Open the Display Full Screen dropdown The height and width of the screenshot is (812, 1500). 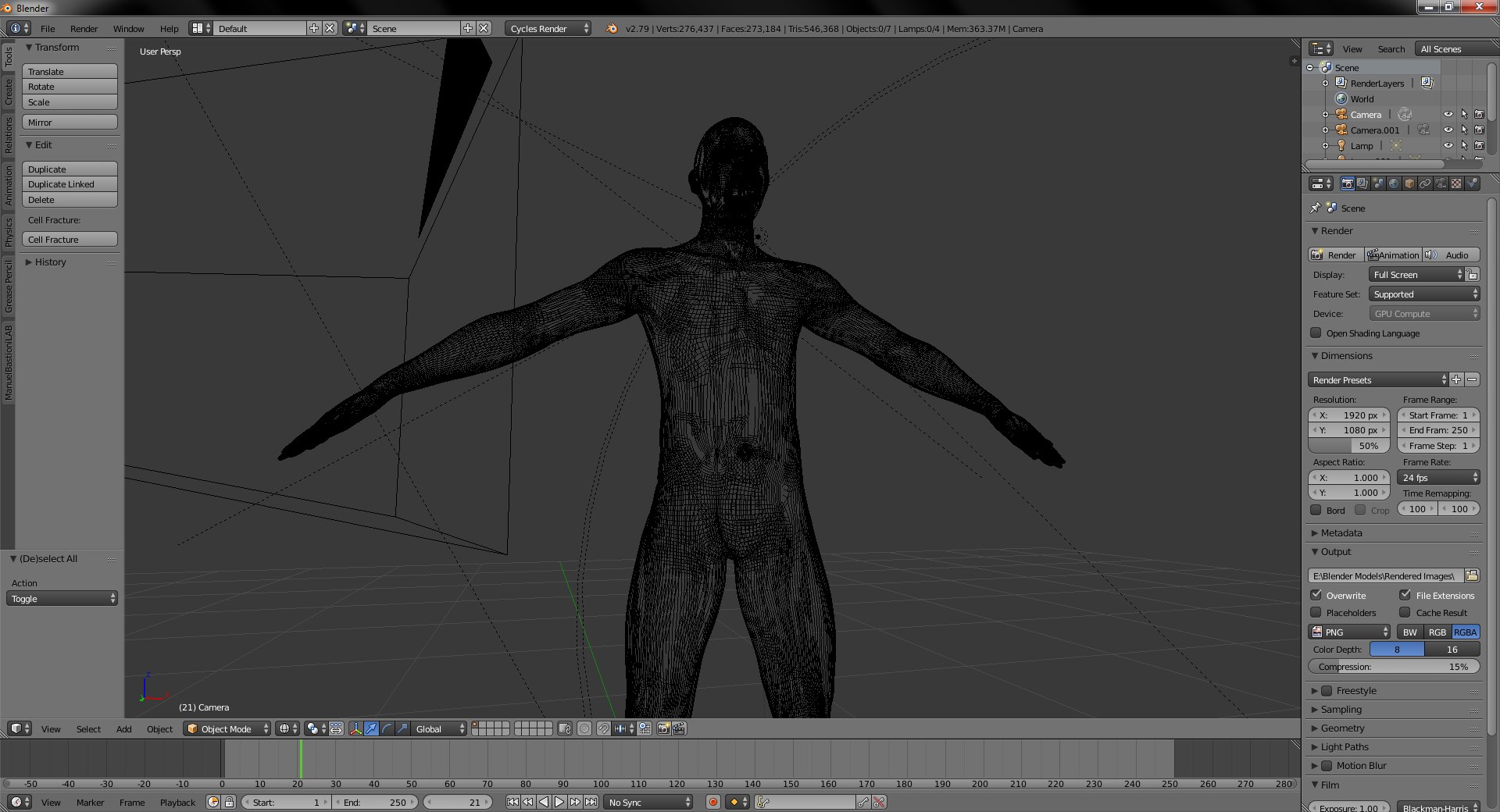click(1417, 274)
